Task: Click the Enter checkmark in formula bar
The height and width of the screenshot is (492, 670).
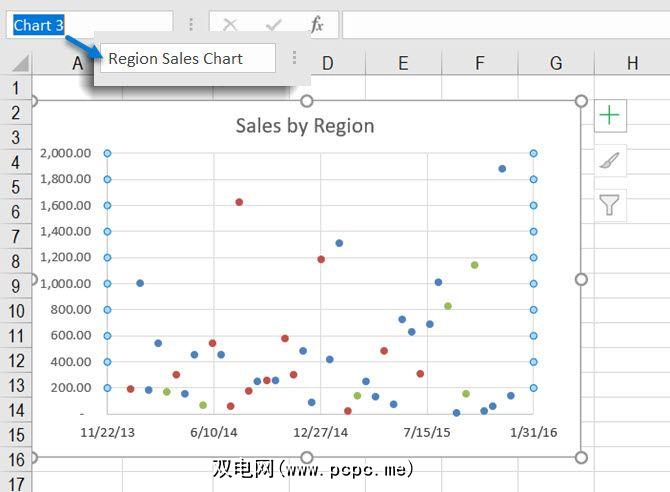Action: click(x=274, y=25)
